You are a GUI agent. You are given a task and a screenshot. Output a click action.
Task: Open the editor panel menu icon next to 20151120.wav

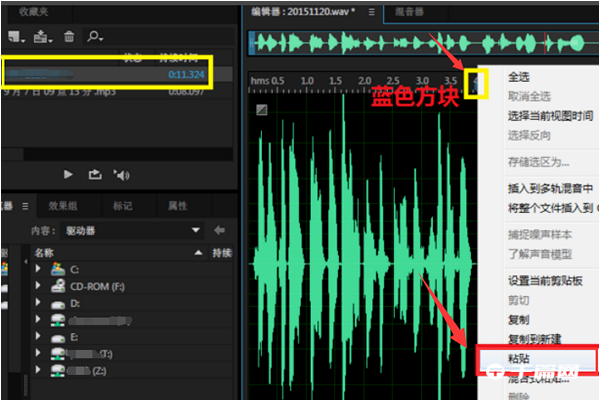(371, 12)
